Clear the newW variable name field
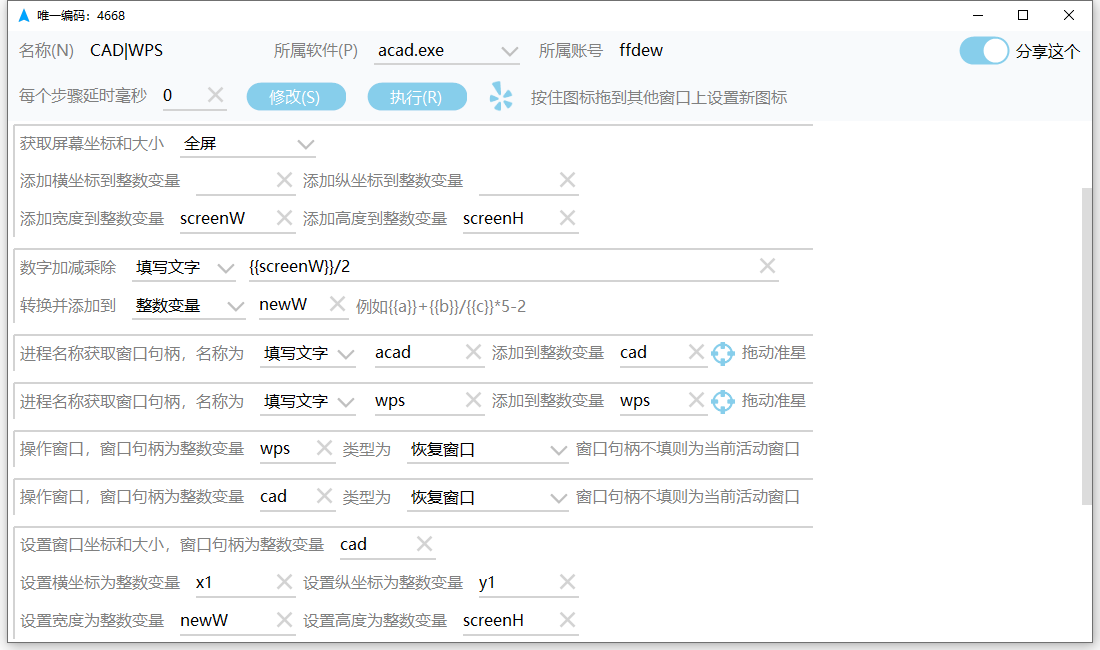This screenshot has width=1100, height=650. coord(337,304)
